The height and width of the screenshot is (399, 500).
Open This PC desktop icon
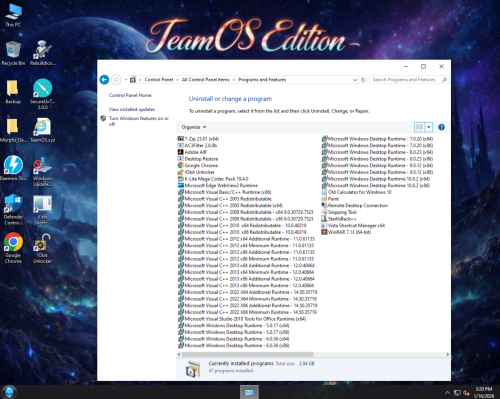point(13,15)
